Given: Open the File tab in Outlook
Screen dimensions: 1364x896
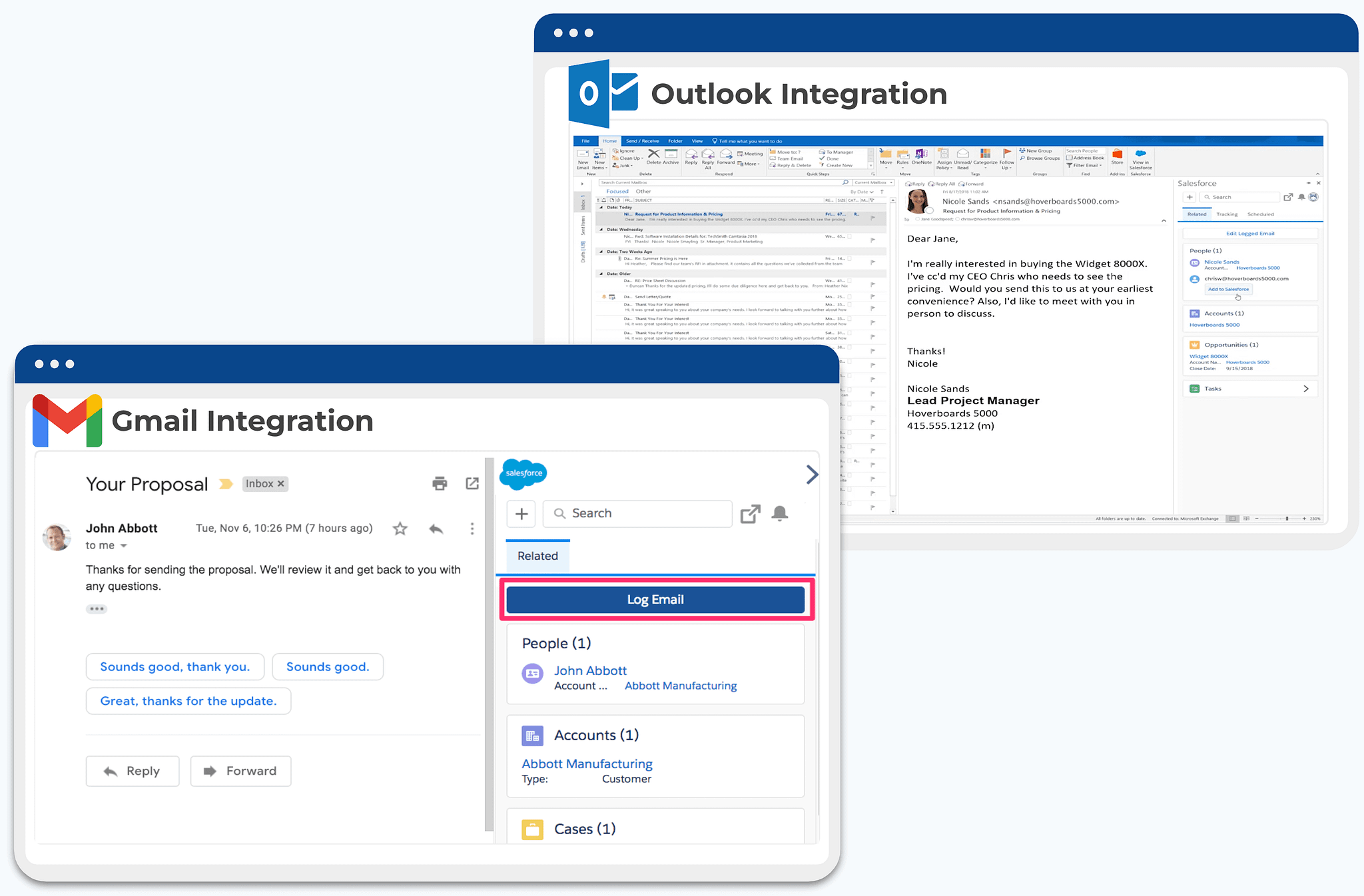Looking at the screenshot, I should click(x=585, y=141).
